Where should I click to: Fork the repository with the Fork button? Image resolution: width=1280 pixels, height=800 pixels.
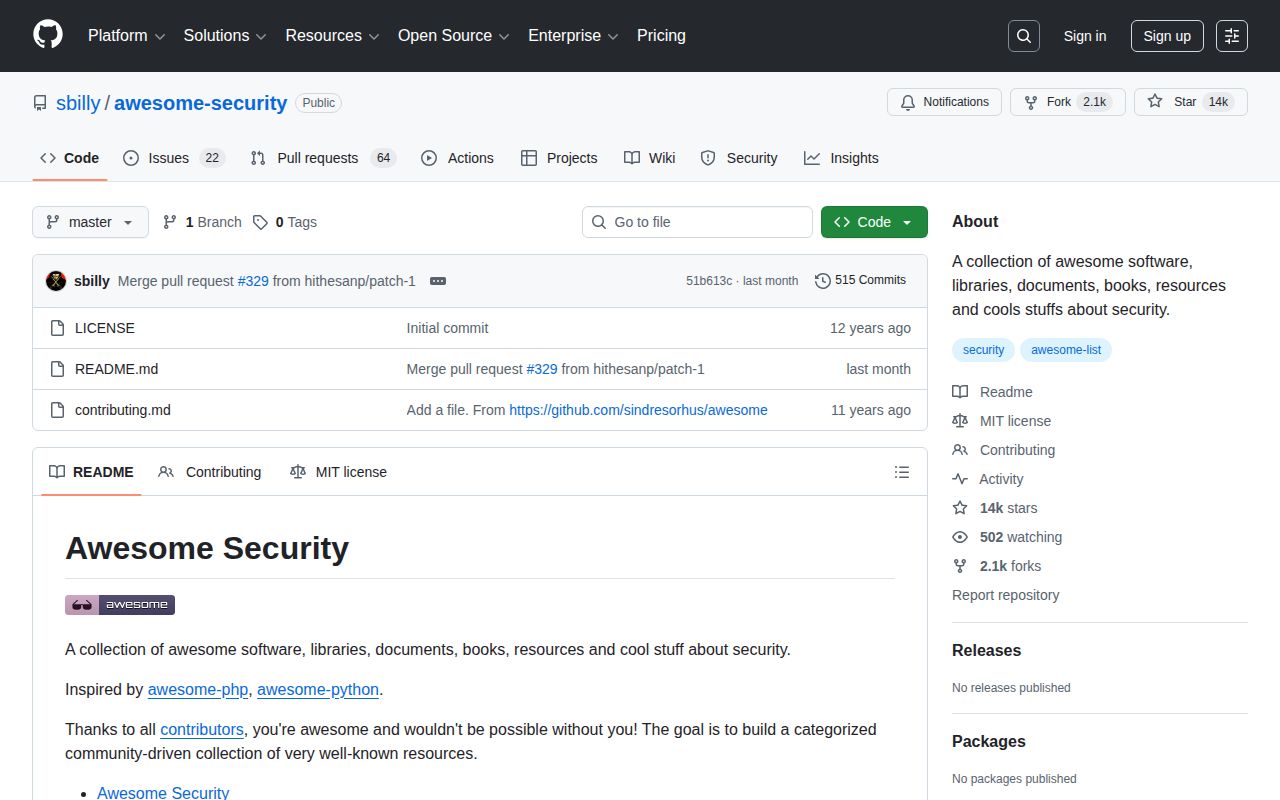[x=1067, y=101]
